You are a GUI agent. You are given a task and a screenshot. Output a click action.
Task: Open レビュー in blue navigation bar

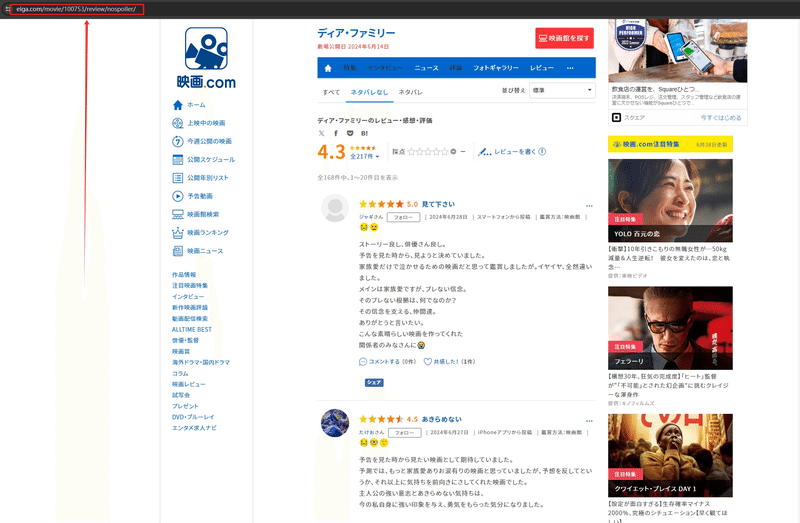coord(541,68)
